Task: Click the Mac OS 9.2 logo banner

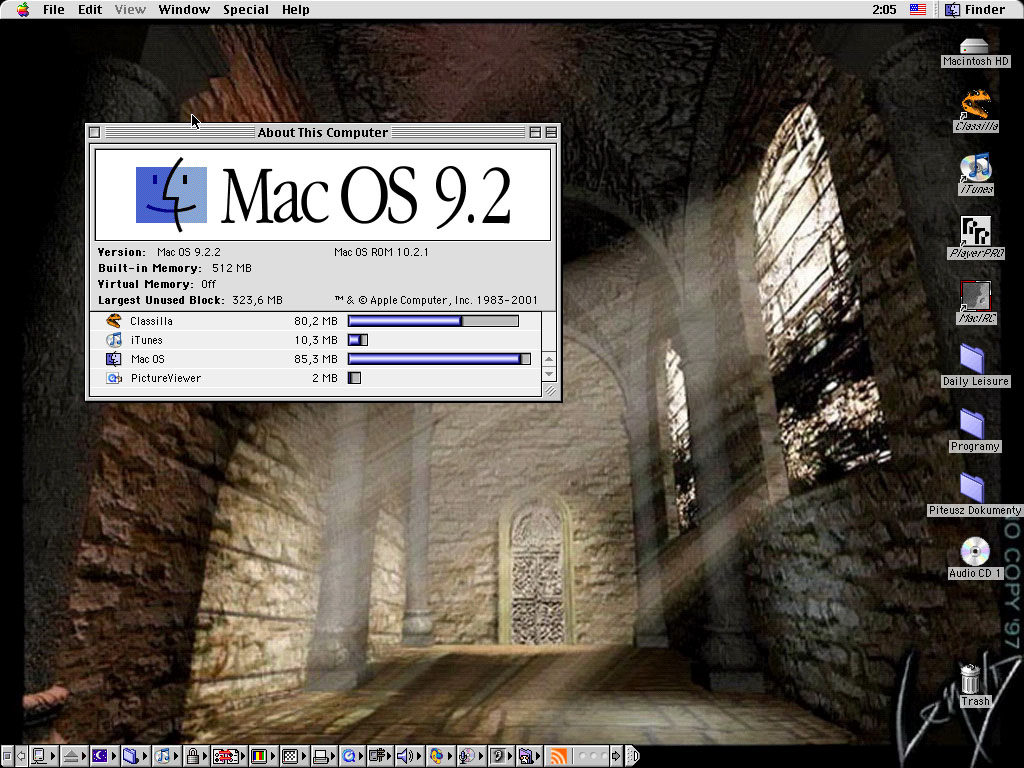Action: tap(323, 195)
